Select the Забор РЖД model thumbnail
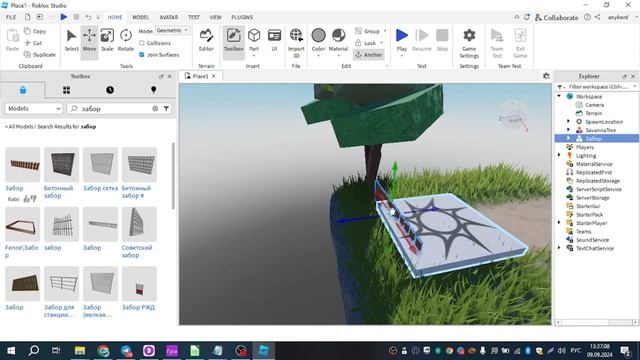The width and height of the screenshot is (640, 360). [139, 284]
